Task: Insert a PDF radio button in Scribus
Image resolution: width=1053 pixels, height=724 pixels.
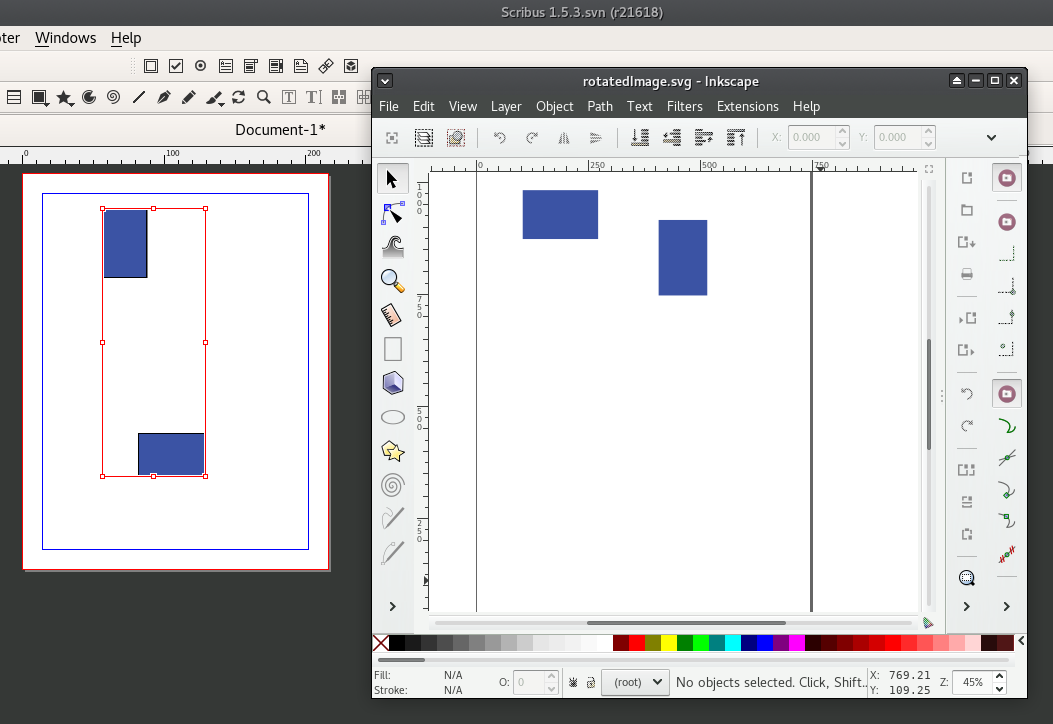Action: (x=201, y=66)
